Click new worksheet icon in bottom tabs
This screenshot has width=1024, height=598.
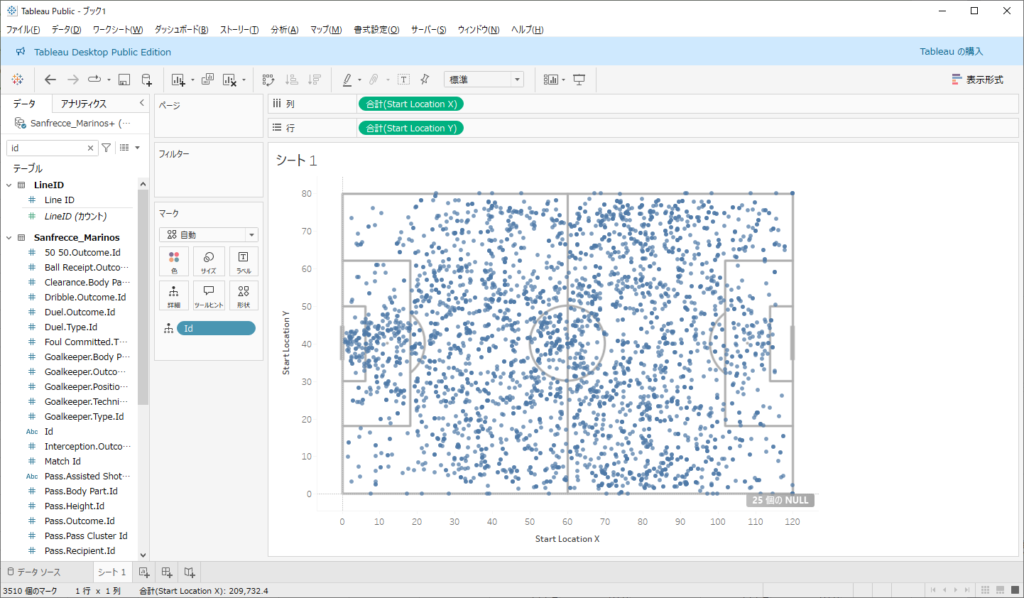[x=144, y=573]
